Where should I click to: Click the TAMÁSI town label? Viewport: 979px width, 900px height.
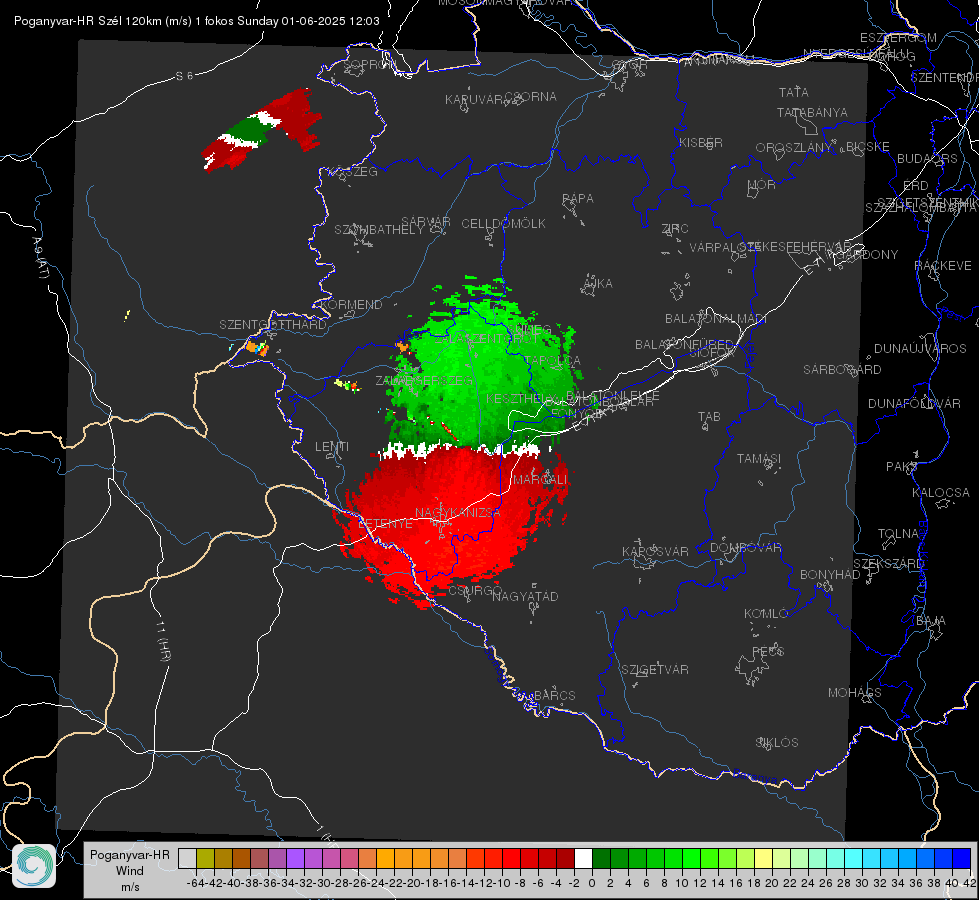click(759, 458)
